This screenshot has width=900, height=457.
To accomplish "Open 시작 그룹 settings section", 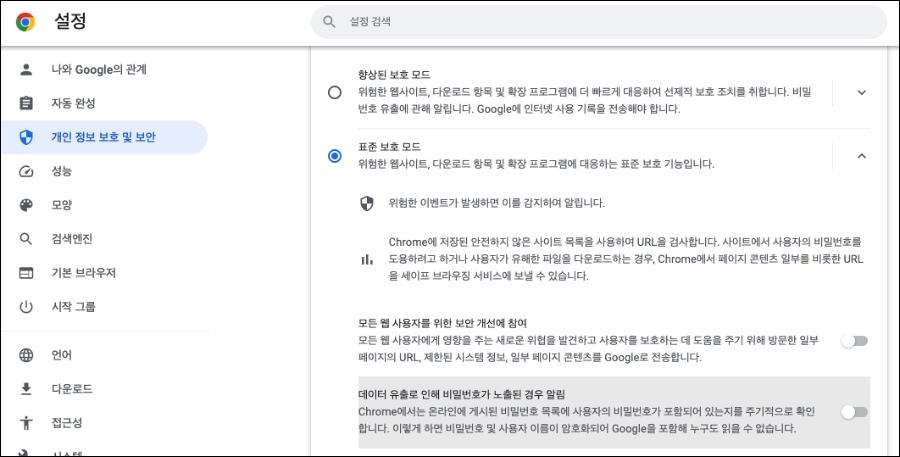I will click(104, 307).
